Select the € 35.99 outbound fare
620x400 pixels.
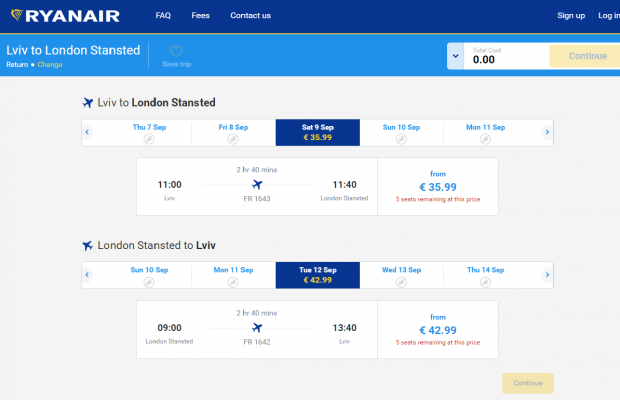pyautogui.click(x=436, y=187)
